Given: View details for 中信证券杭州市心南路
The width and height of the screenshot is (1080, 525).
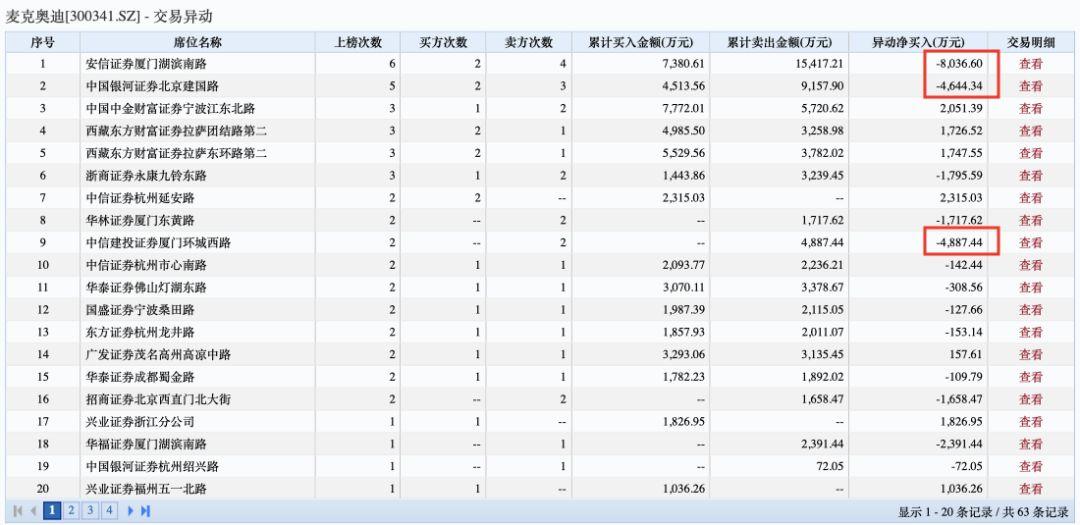Looking at the screenshot, I should point(1030,265).
